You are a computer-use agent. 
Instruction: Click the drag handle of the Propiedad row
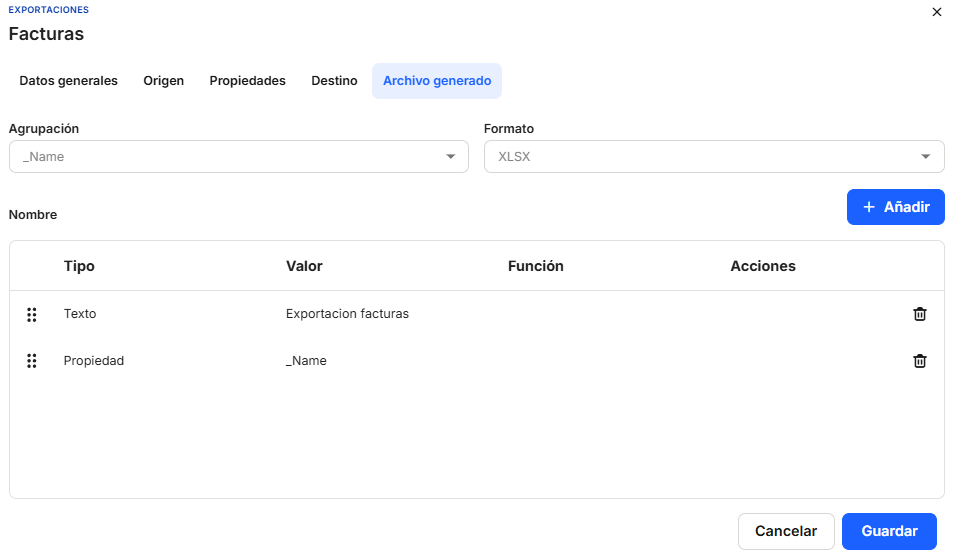click(32, 361)
